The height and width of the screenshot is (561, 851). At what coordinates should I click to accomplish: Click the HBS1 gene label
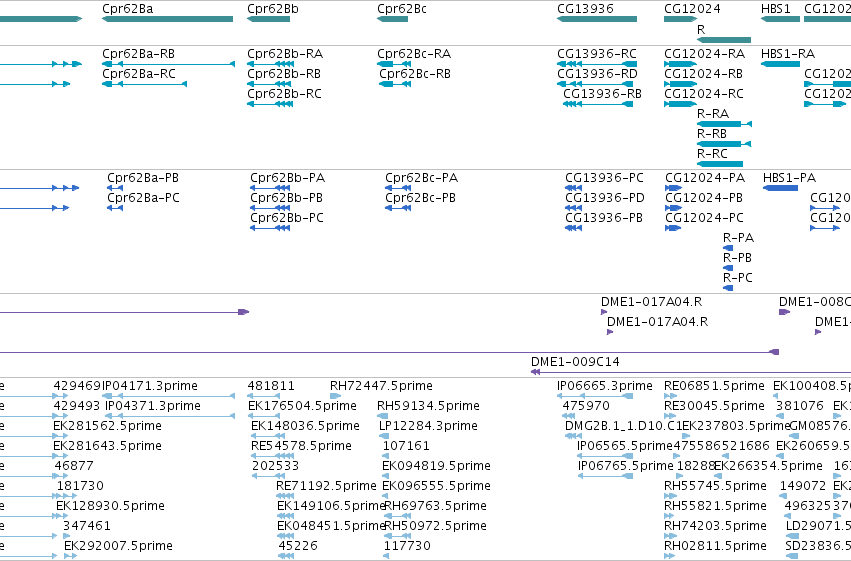pos(776,9)
